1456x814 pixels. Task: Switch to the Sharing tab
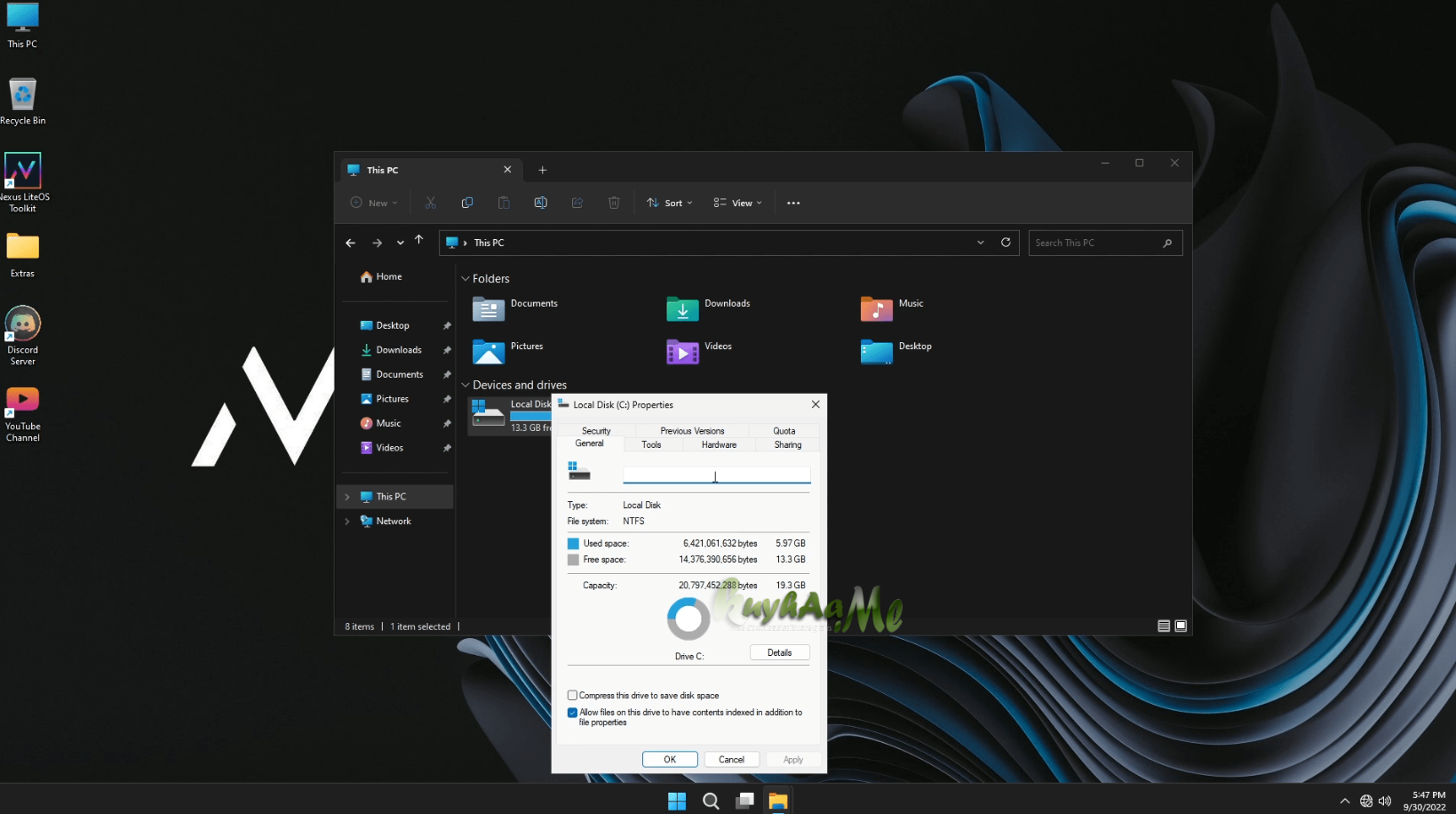coord(788,444)
